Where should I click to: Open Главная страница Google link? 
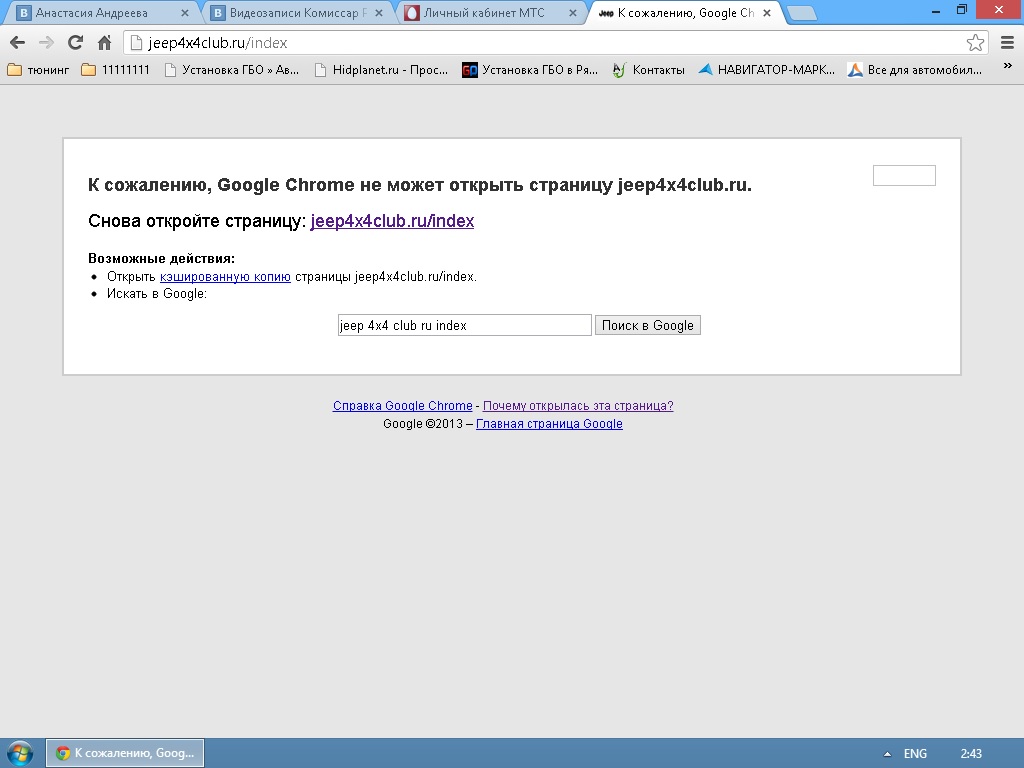point(549,424)
